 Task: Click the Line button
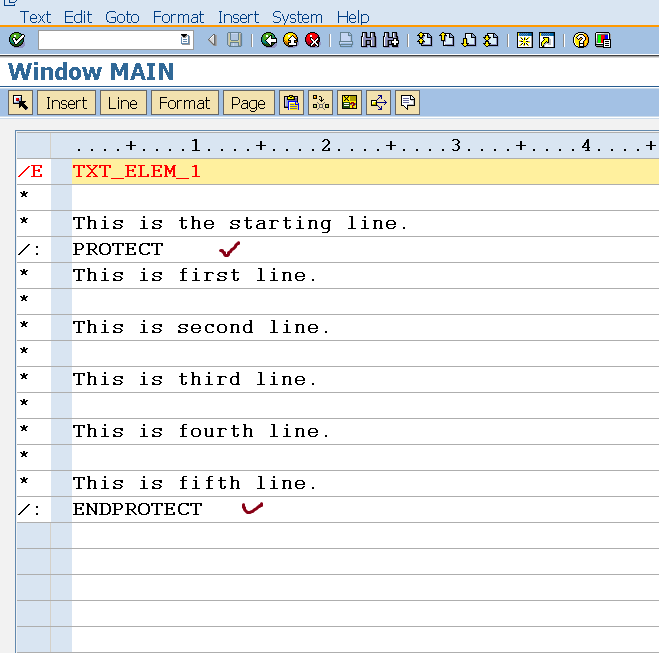click(x=123, y=103)
